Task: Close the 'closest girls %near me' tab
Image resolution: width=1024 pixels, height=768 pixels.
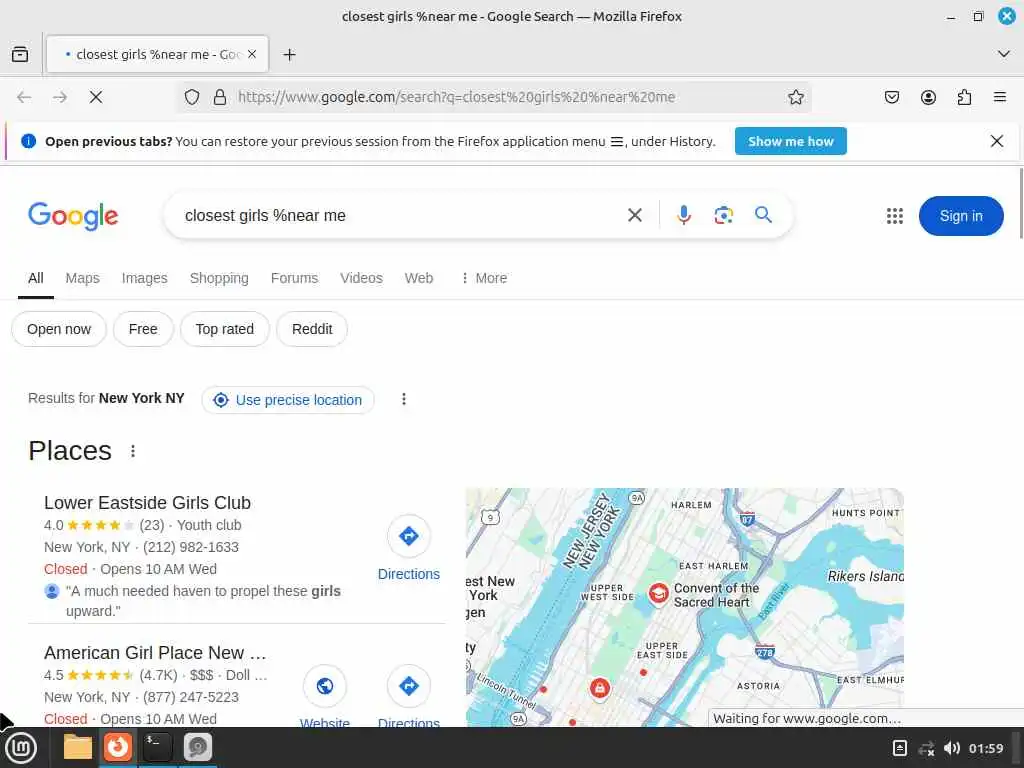Action: click(x=252, y=54)
